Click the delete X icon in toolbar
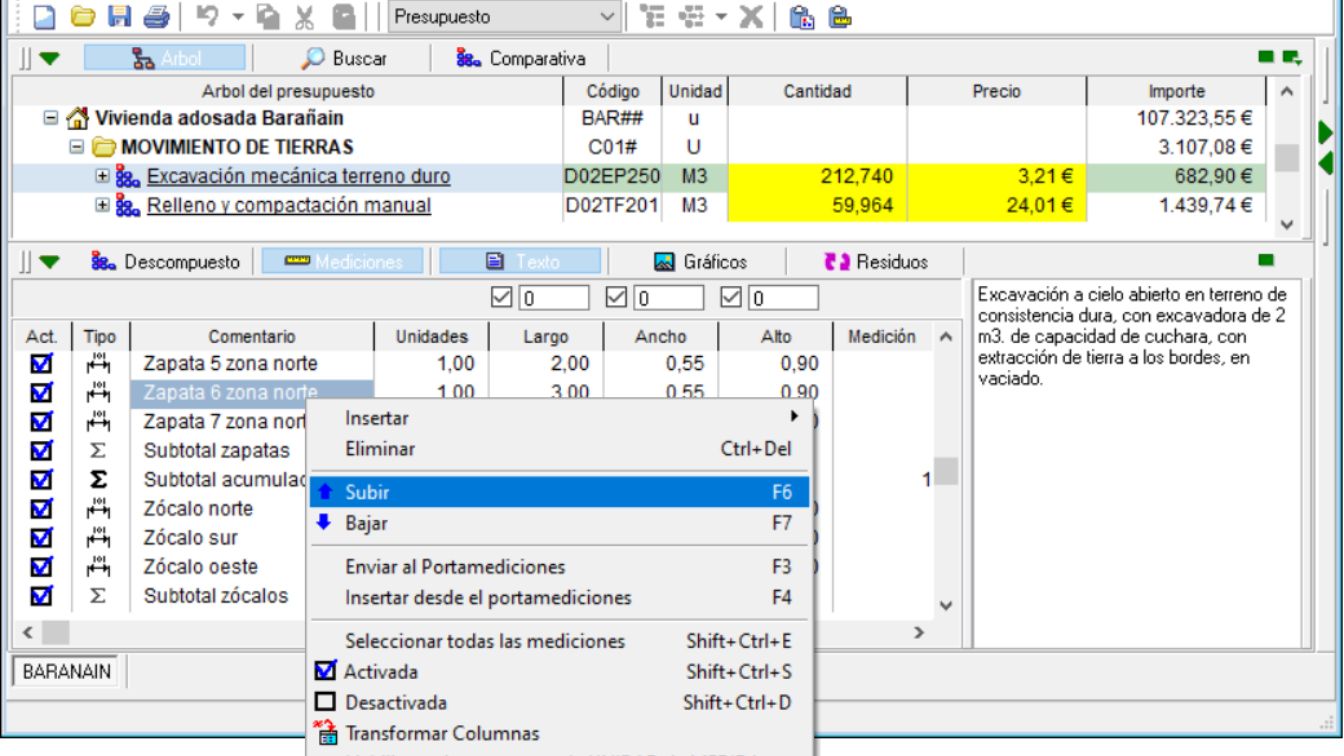The width and height of the screenshot is (1344, 756). pyautogui.click(x=751, y=17)
